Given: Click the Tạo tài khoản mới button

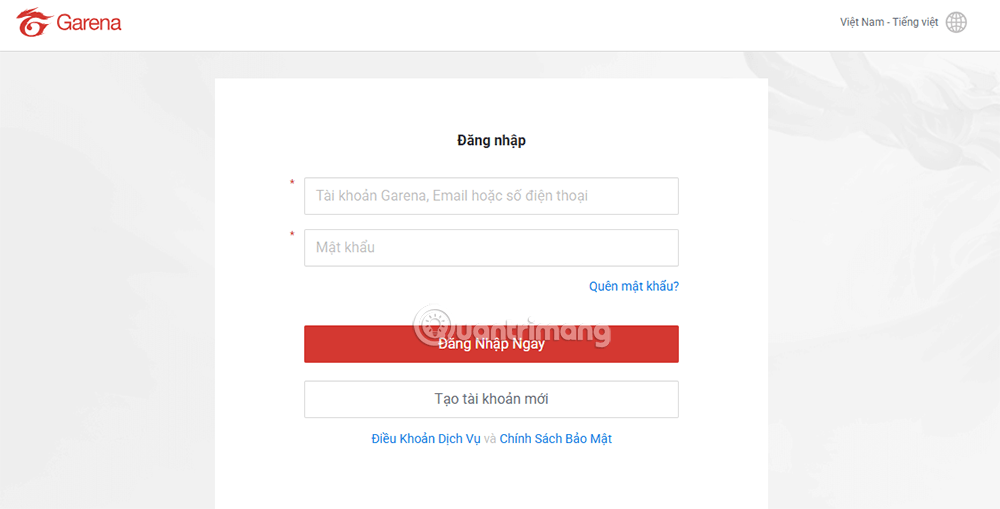Looking at the screenshot, I should coord(491,399).
